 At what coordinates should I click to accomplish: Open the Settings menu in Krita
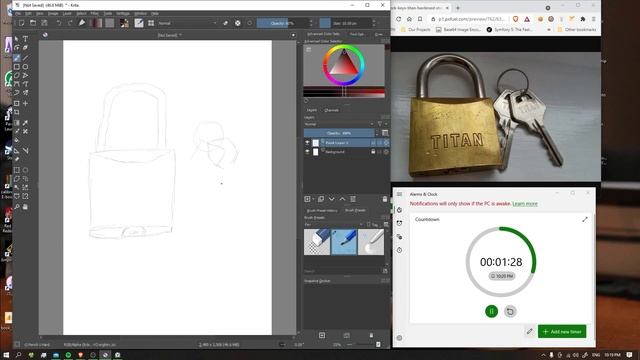tap(122, 13)
